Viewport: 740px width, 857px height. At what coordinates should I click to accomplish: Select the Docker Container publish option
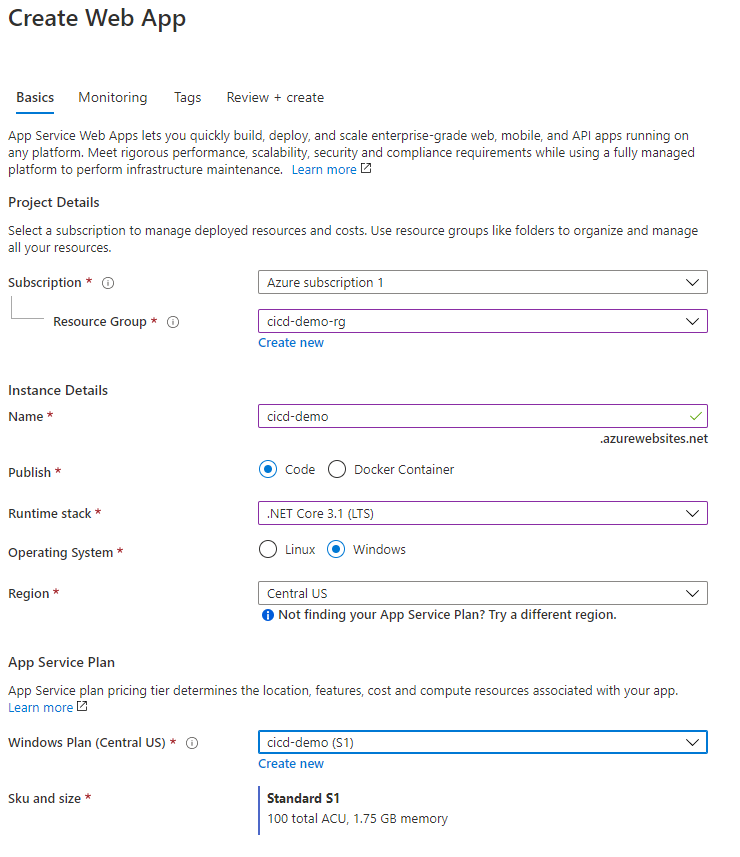[x=337, y=469]
